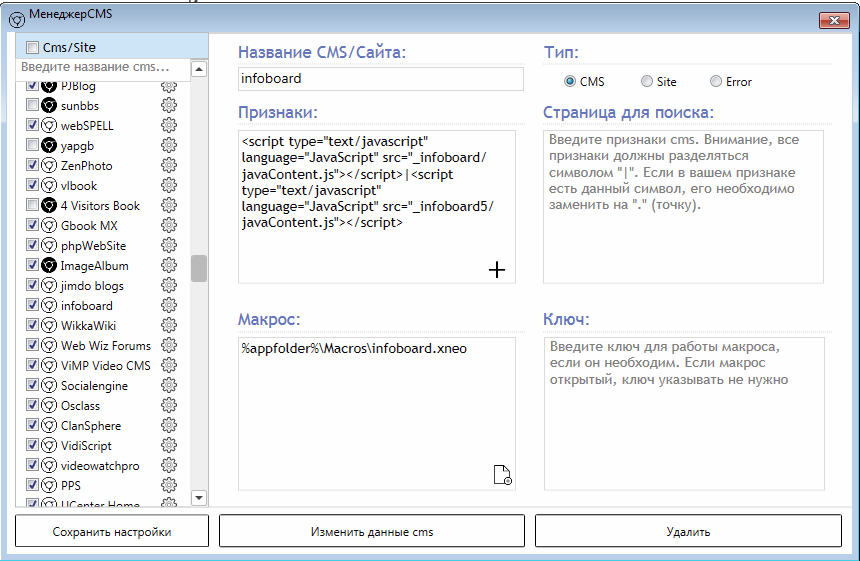Viewport: 860px width, 561px height.
Task: Open gear settings for ClanSphere
Action: coord(169,425)
